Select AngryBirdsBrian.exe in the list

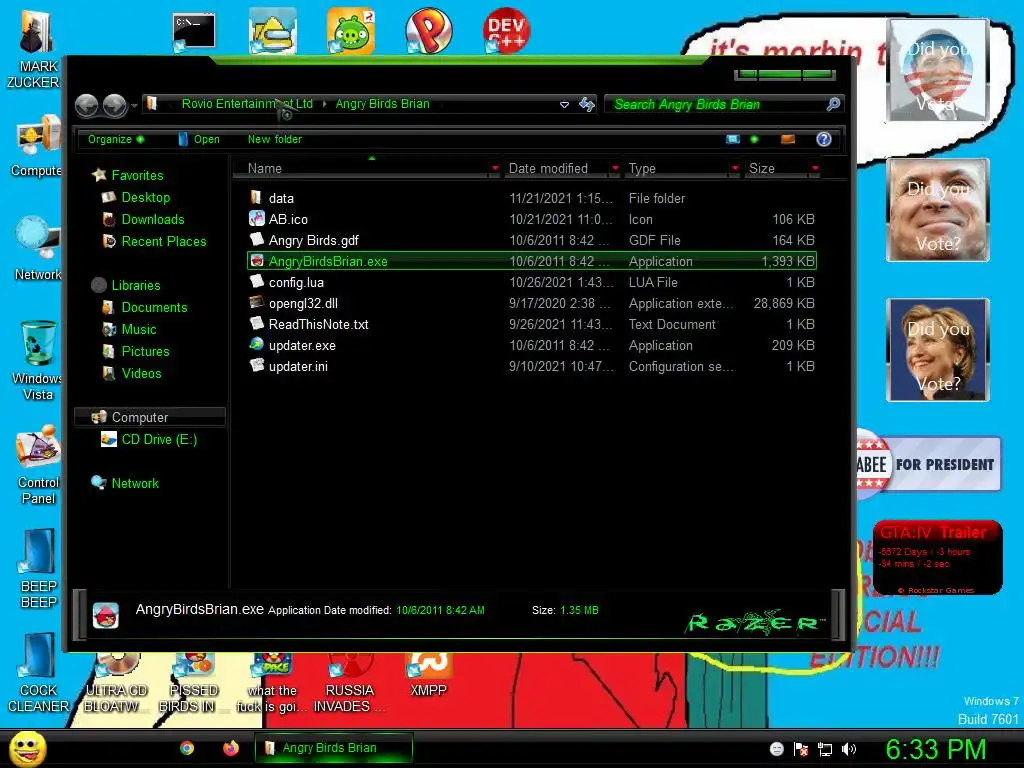pyautogui.click(x=532, y=261)
